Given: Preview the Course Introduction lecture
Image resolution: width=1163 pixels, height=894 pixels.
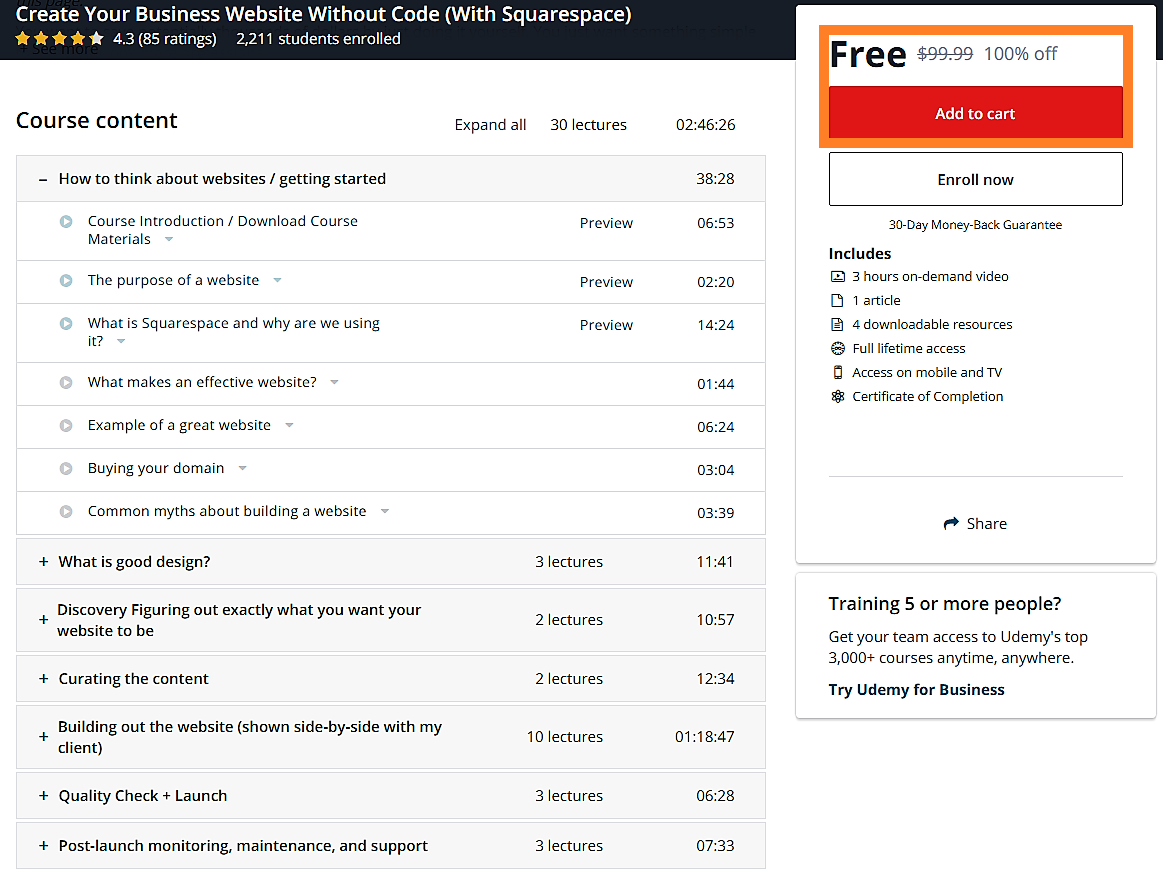Looking at the screenshot, I should (606, 223).
